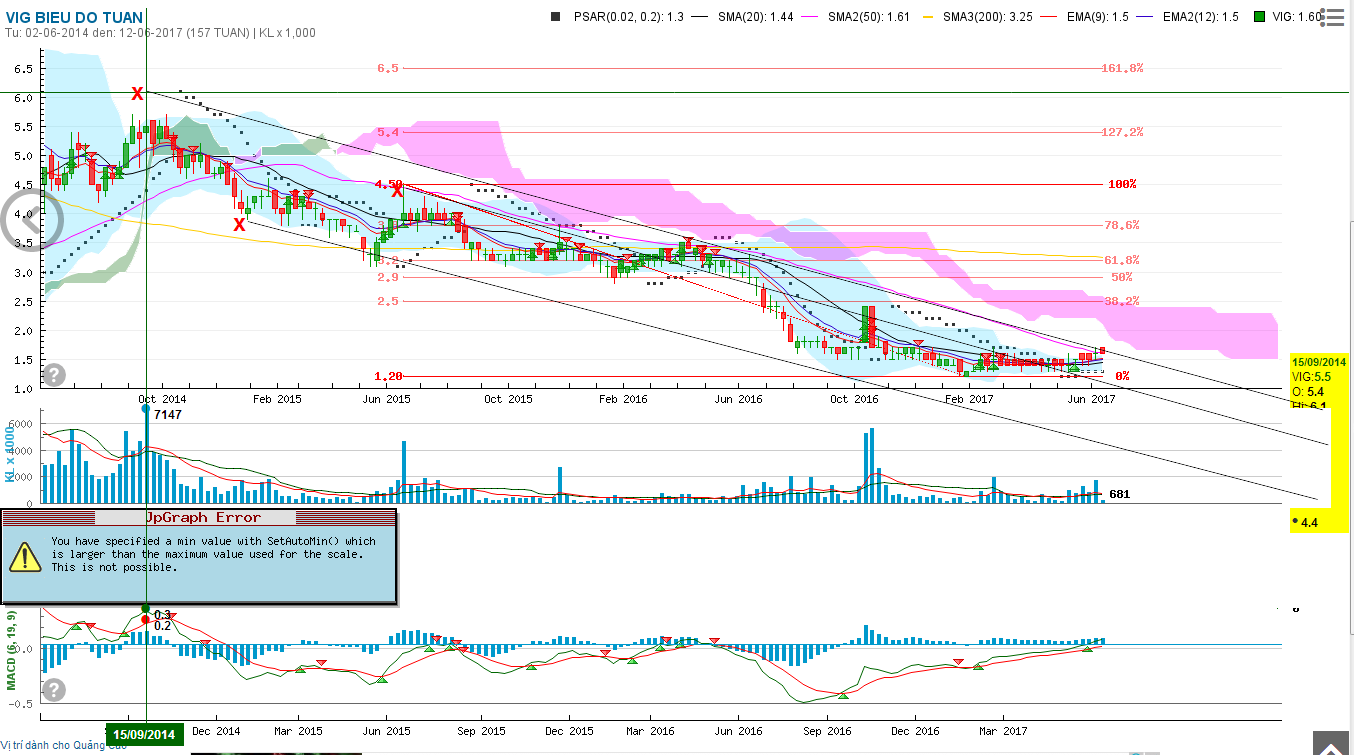
Task: Click the JpGraph Error title bar
Action: coord(198,517)
